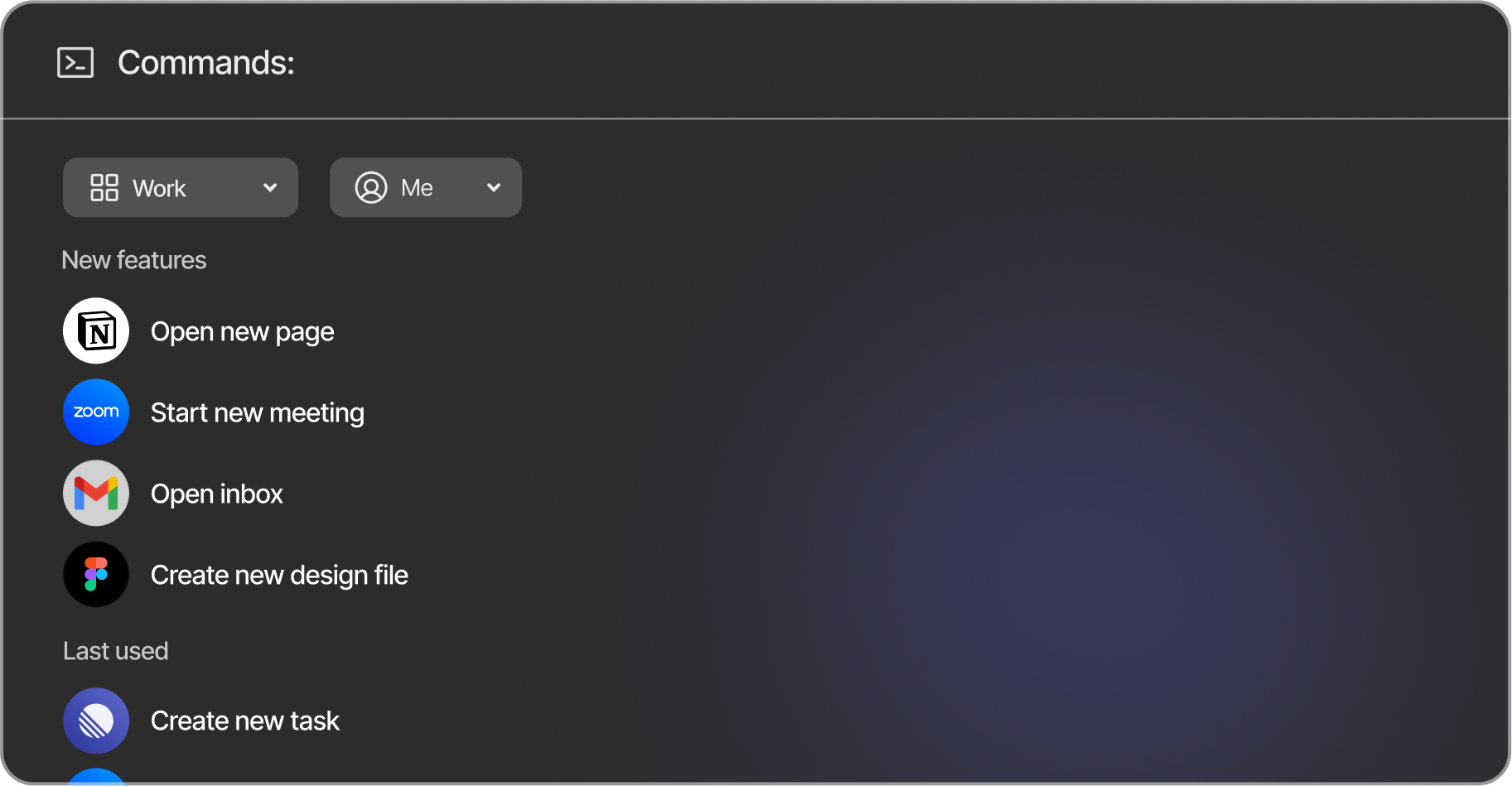Click the Zoom app icon
Viewport: 1512px width, 786px height.
(x=96, y=412)
